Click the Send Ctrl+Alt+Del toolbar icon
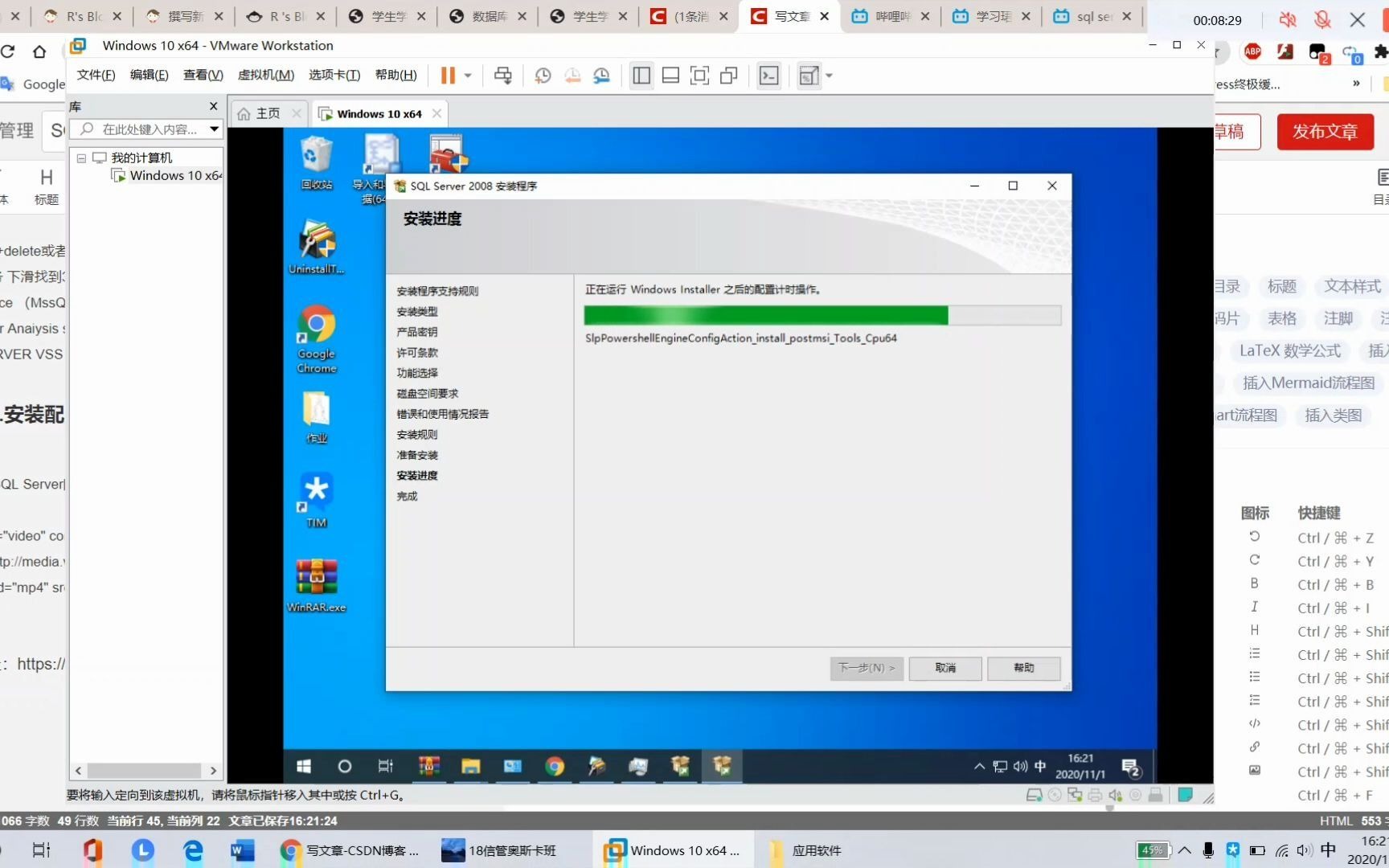The image size is (1389, 868). (x=503, y=76)
